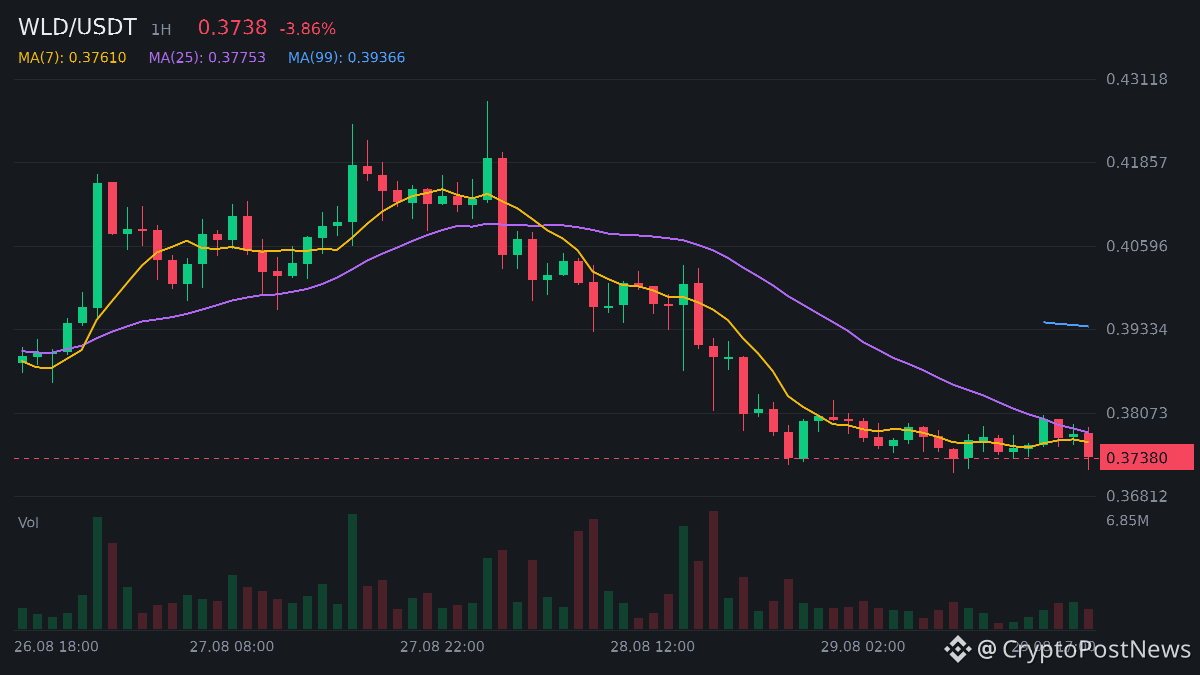
Task: Click the 0.43118 price axis label
Action: coord(1137,79)
